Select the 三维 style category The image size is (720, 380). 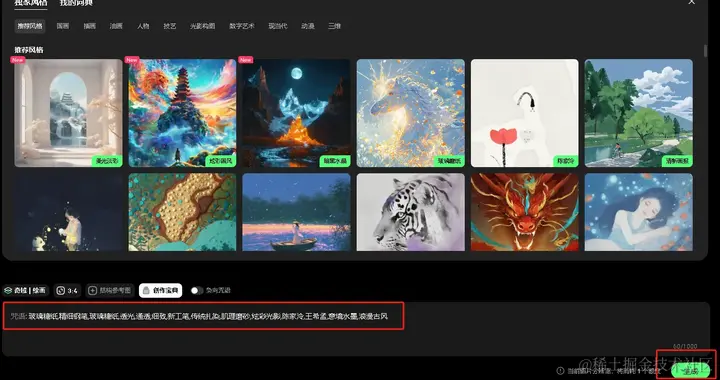(334, 26)
